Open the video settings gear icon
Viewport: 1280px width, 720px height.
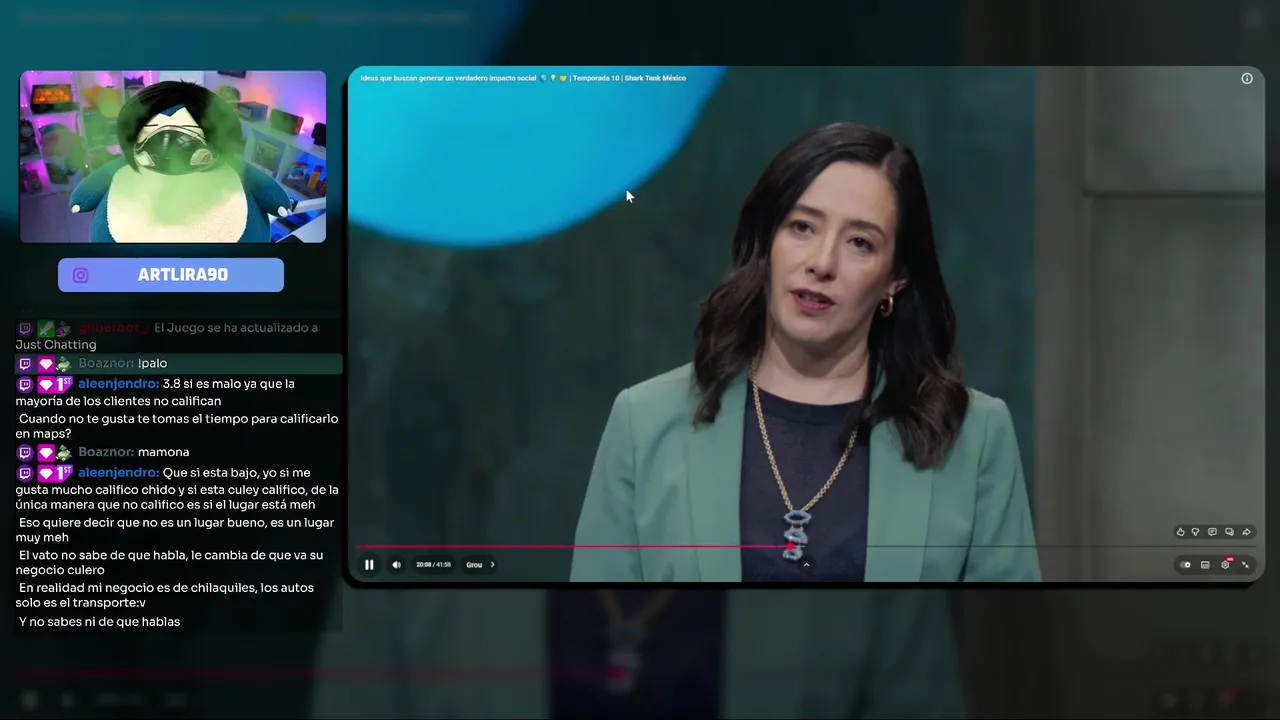[x=1225, y=565]
